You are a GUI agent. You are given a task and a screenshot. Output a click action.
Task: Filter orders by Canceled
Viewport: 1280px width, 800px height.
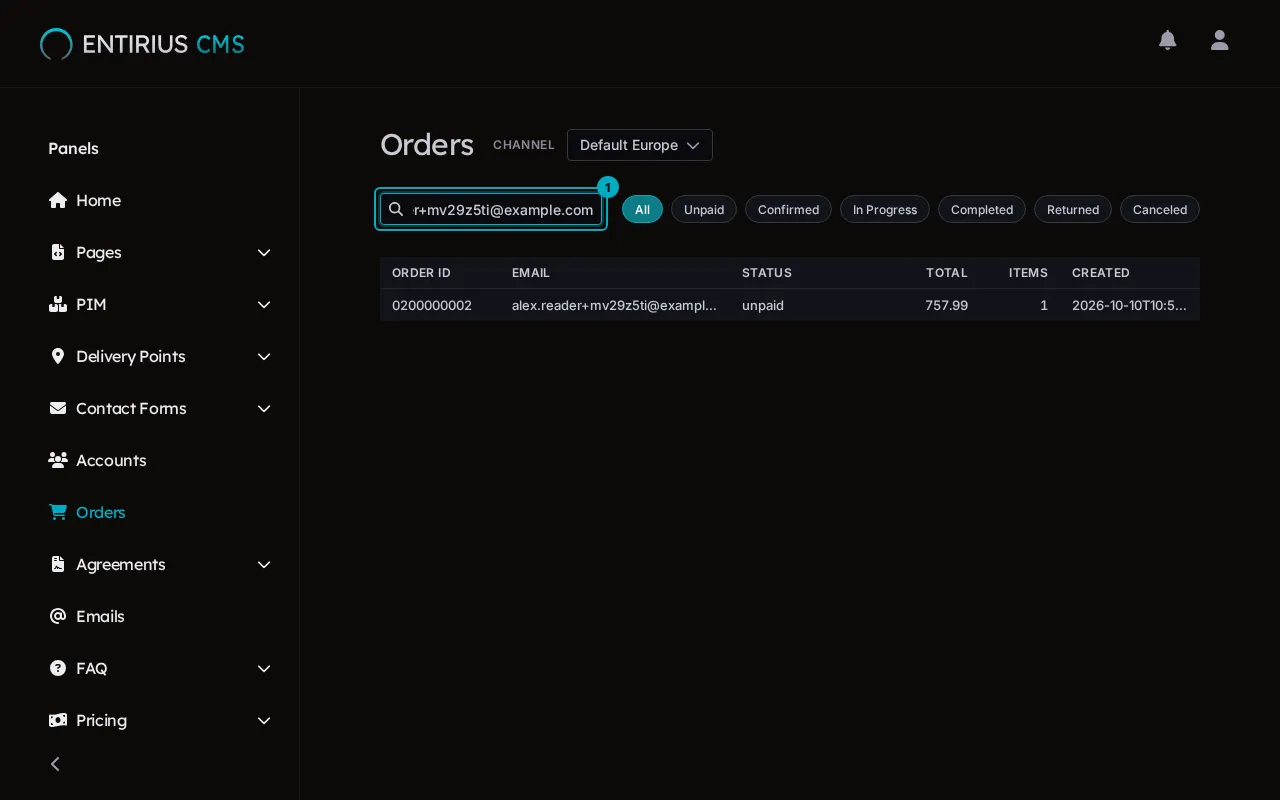[1160, 209]
